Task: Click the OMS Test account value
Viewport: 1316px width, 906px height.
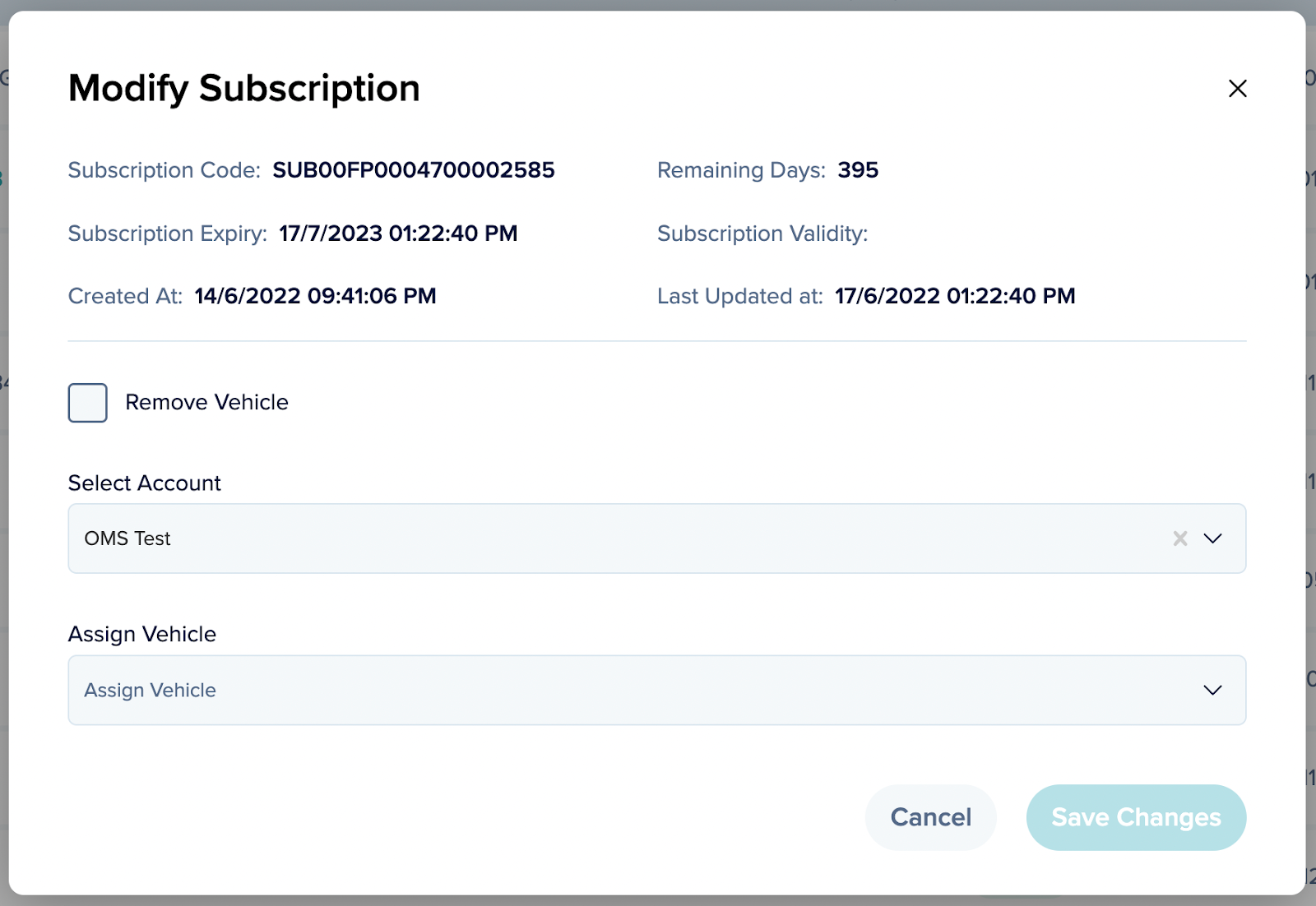Action: (x=127, y=539)
